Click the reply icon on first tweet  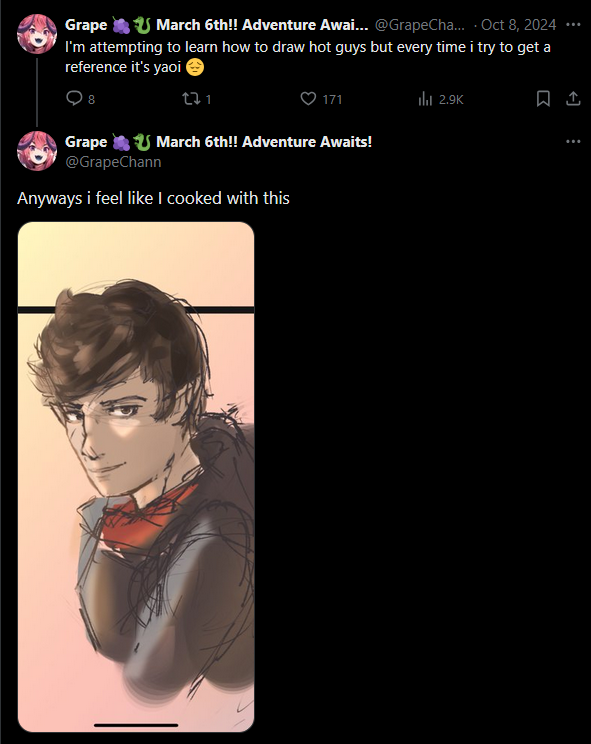(x=74, y=98)
